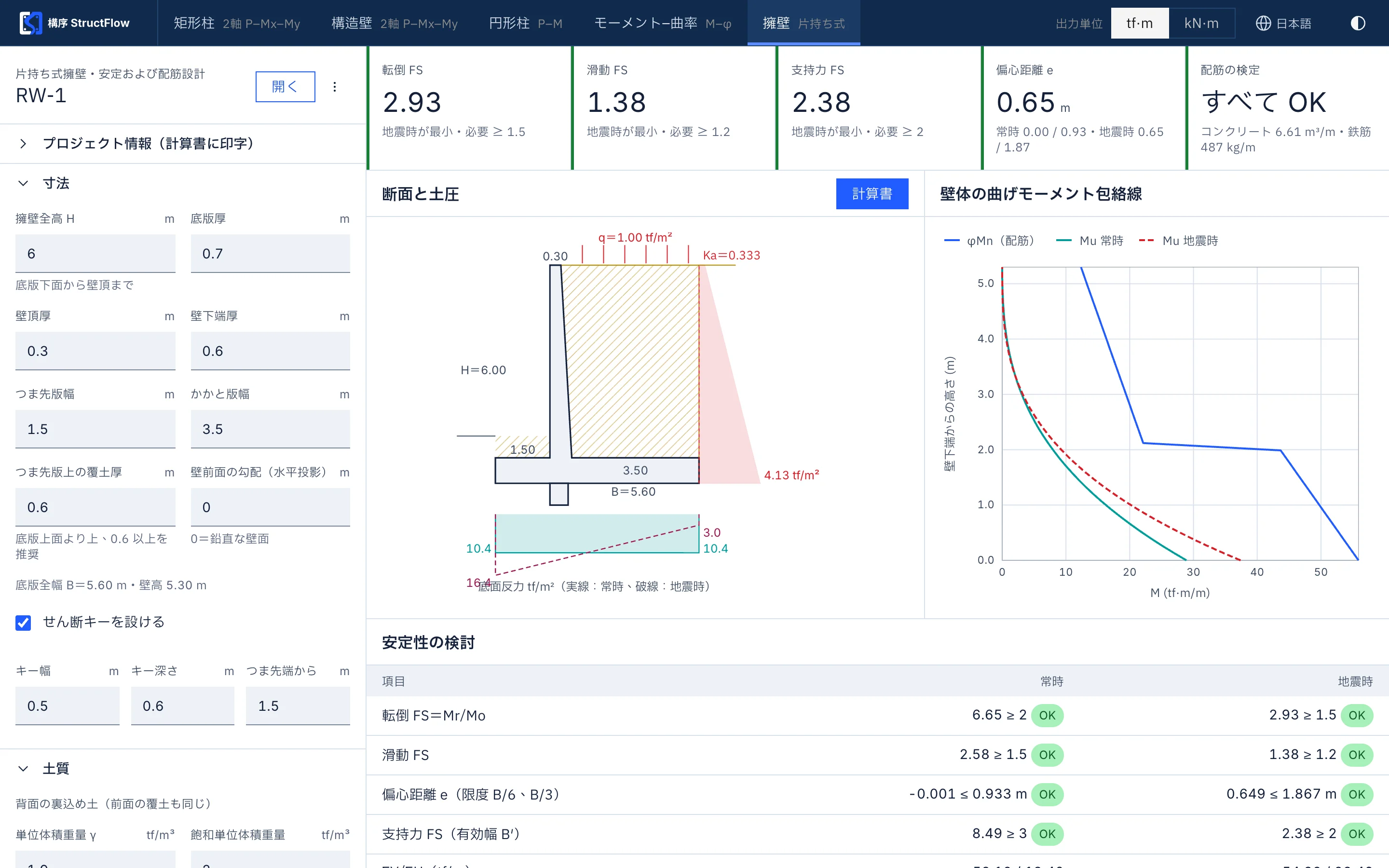This screenshot has width=1389, height=868.
Task: Open the language globe selector
Action: (1283, 23)
